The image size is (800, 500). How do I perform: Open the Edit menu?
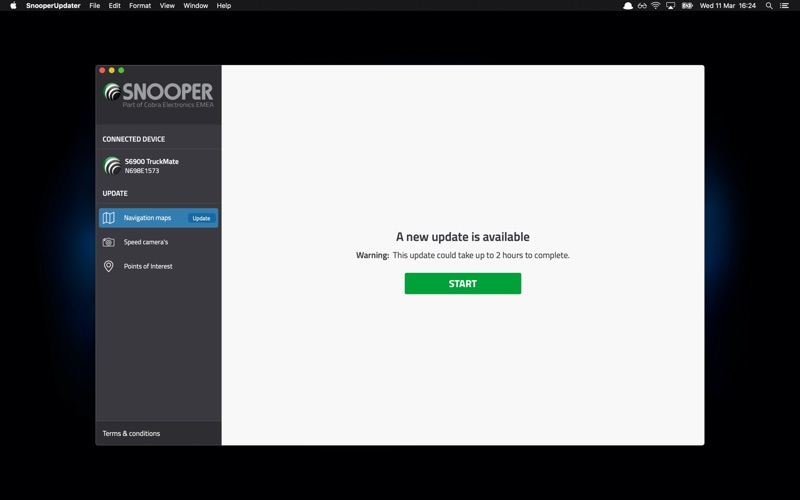coord(114,6)
